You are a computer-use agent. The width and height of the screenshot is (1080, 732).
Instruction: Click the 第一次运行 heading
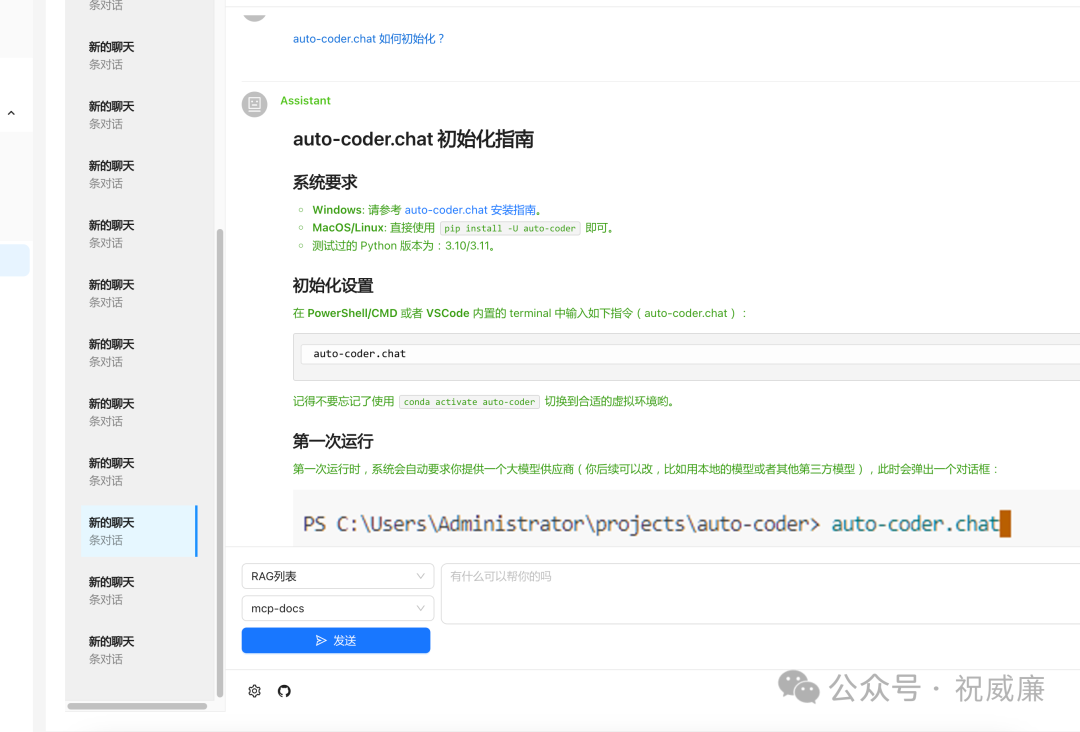coord(333,441)
